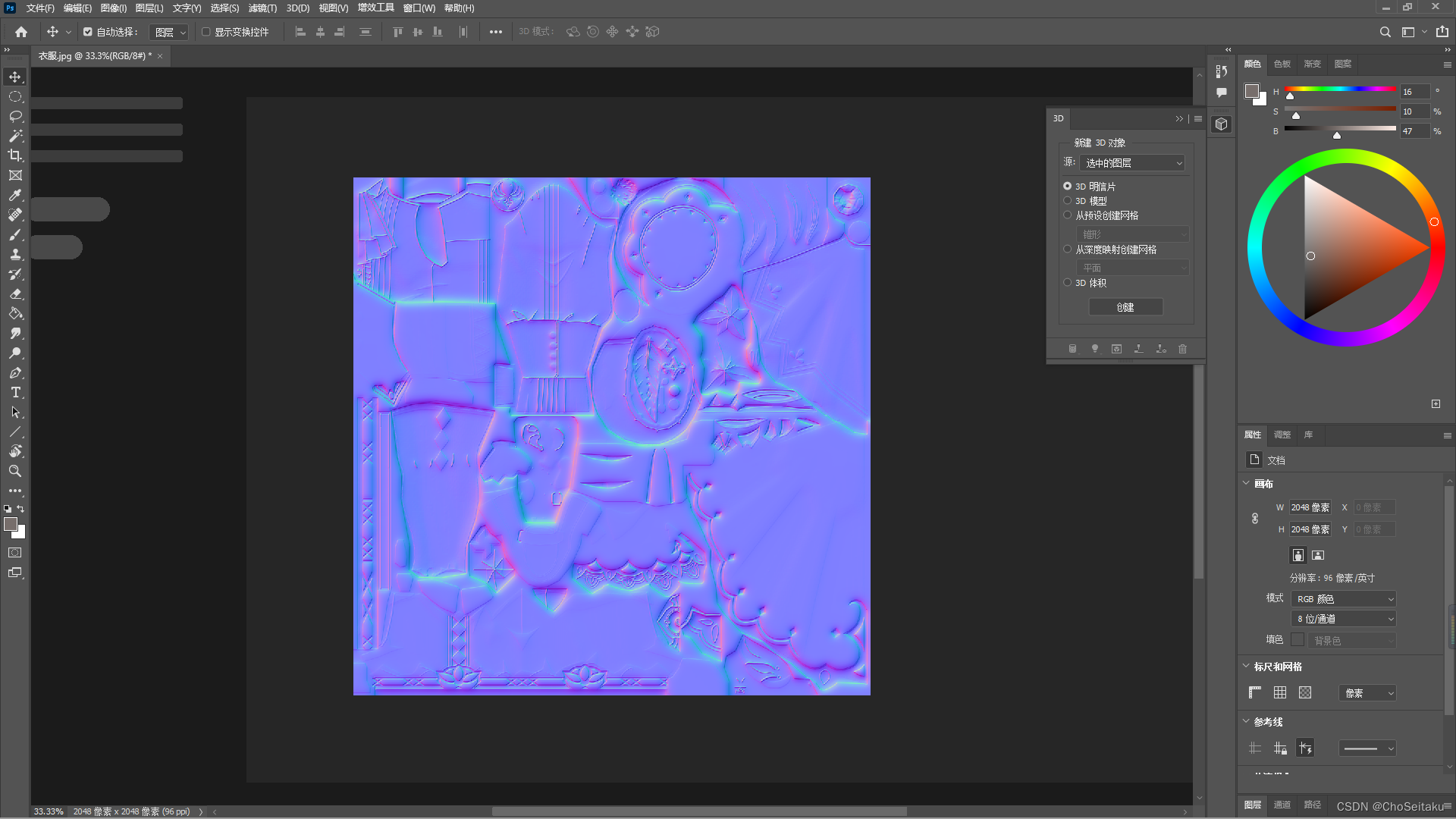Select the 3D 模型 radio button

(1067, 201)
